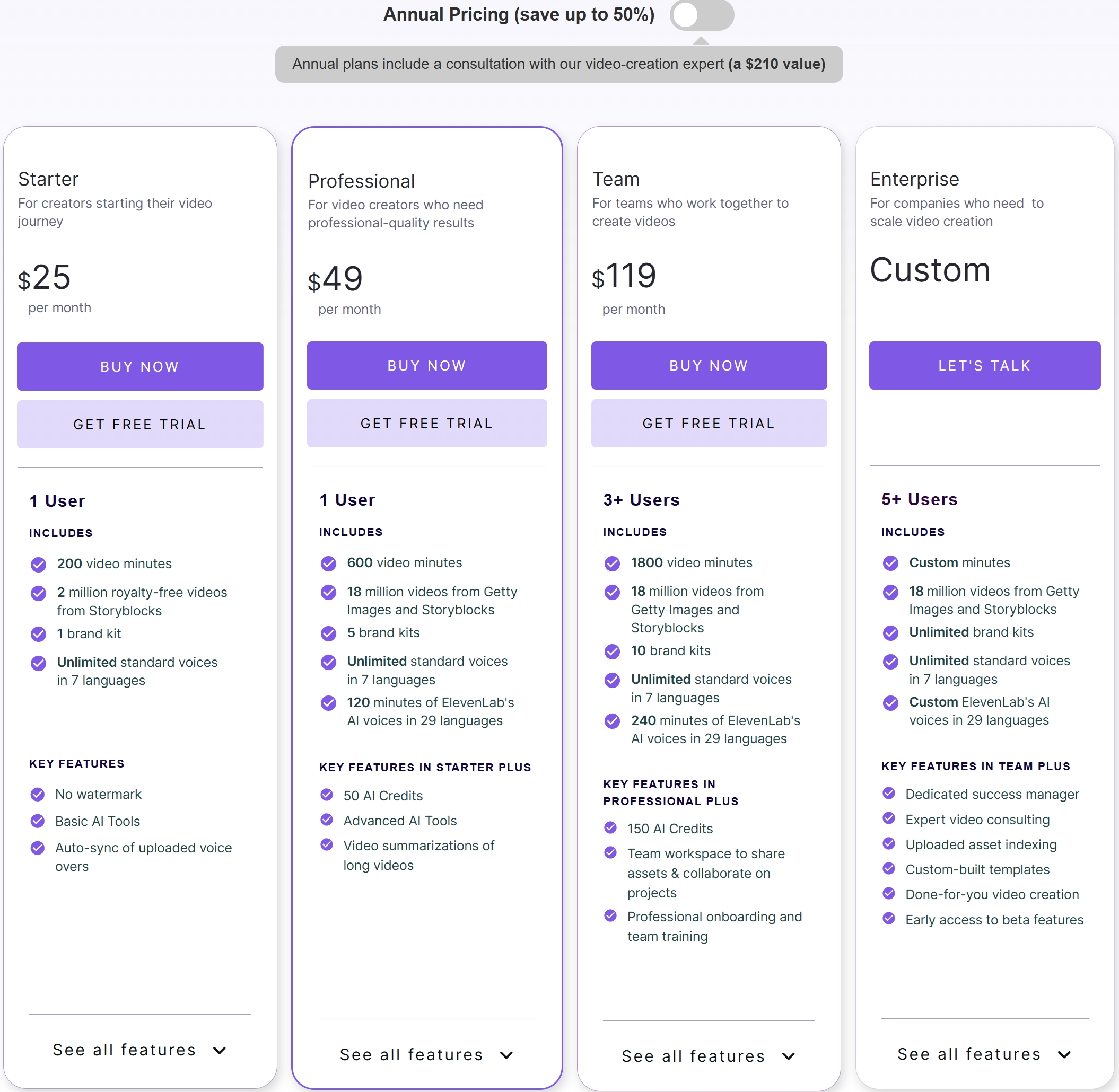This screenshot has width=1119, height=1092.
Task: Click Buy Now for Professional plan
Action: (x=427, y=365)
